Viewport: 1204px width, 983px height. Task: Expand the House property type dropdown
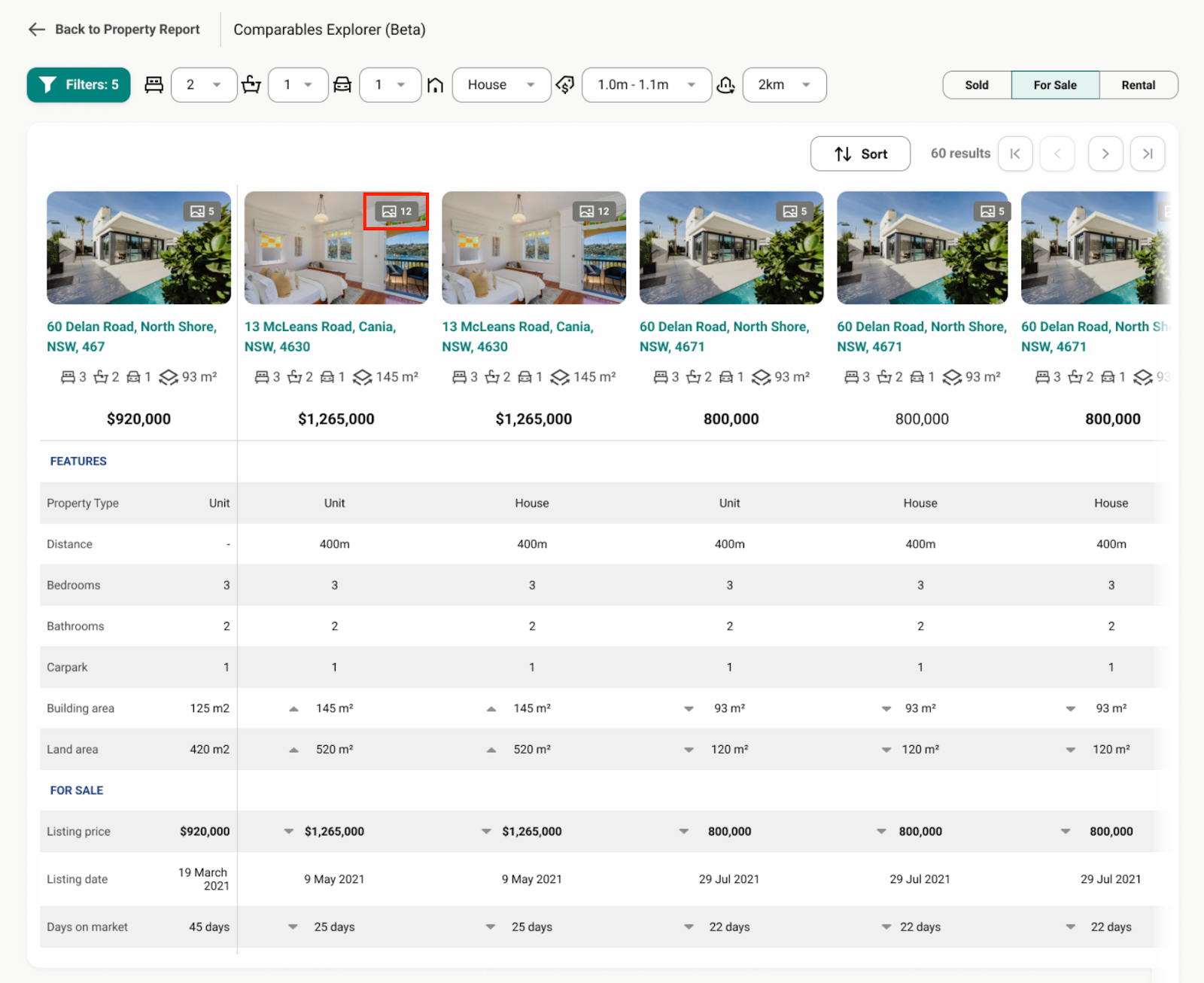pos(501,85)
